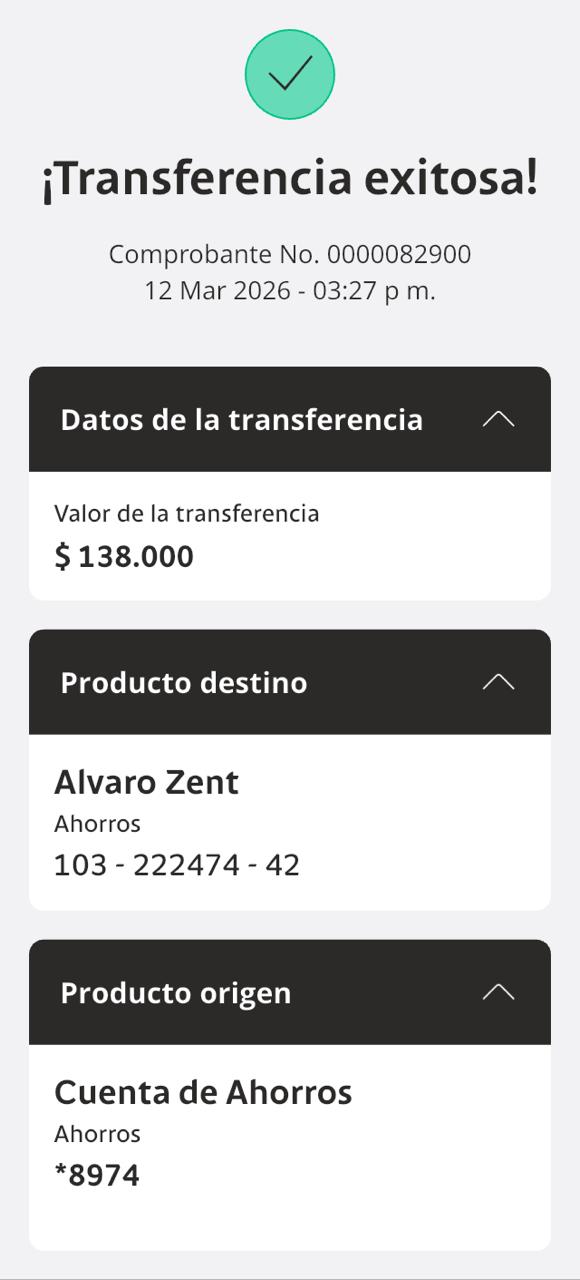The image size is (580, 1280).
Task: Click the Datos de la transferencia header
Action: [243, 420]
